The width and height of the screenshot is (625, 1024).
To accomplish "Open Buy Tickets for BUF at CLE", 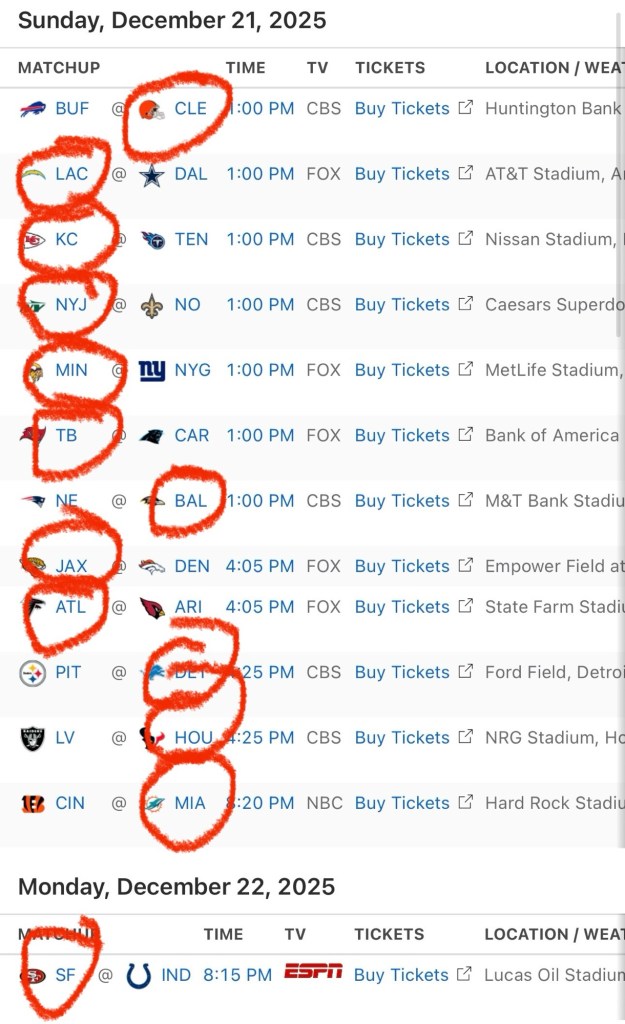I will pyautogui.click(x=402, y=108).
